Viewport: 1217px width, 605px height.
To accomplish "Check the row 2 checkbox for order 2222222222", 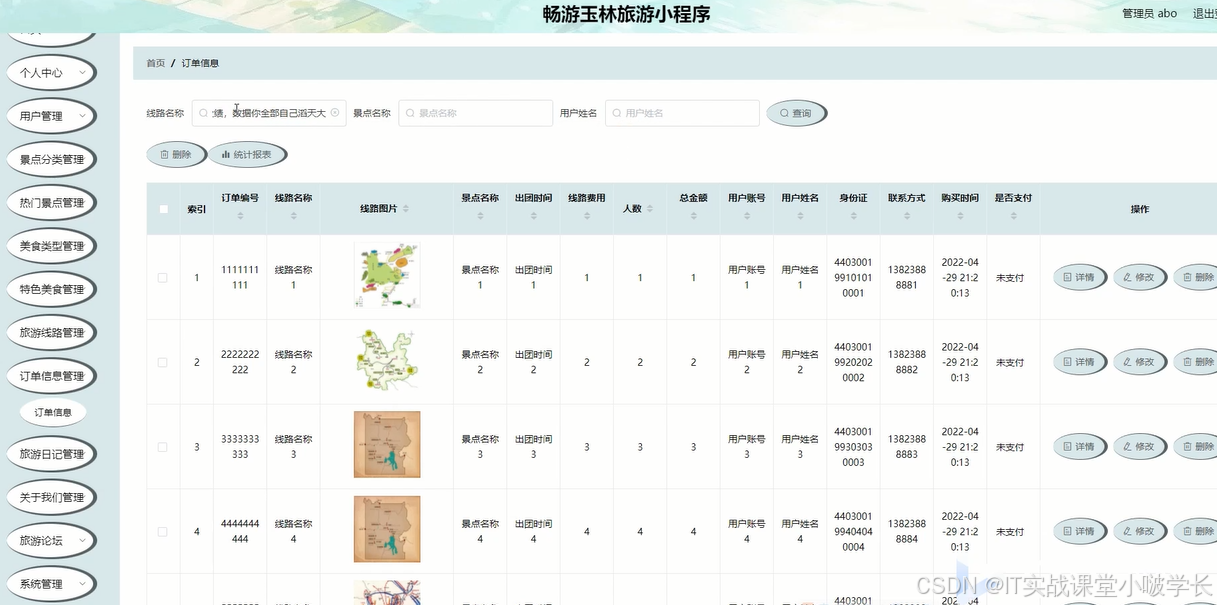I will 163,362.
